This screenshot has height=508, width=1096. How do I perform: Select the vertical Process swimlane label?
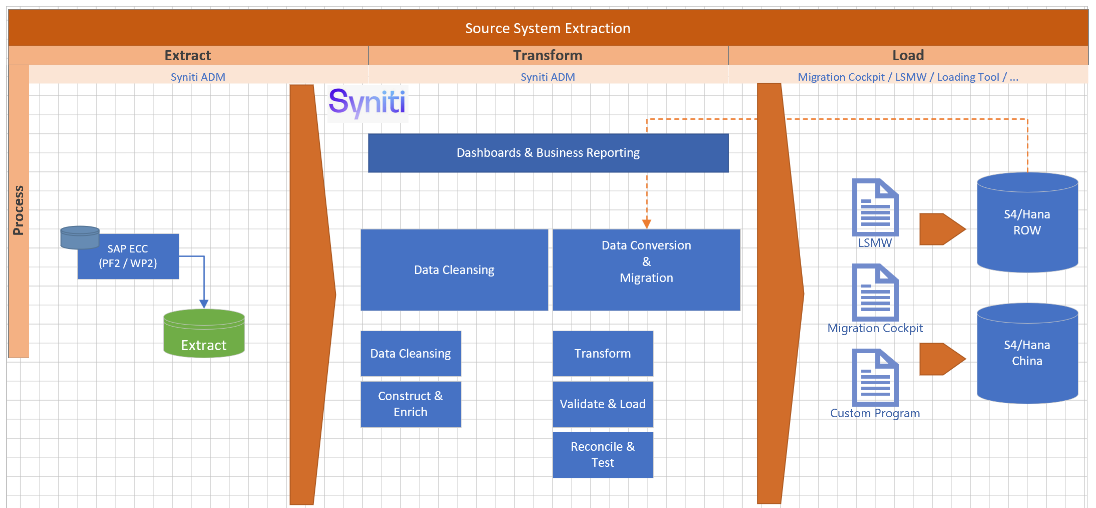point(18,210)
